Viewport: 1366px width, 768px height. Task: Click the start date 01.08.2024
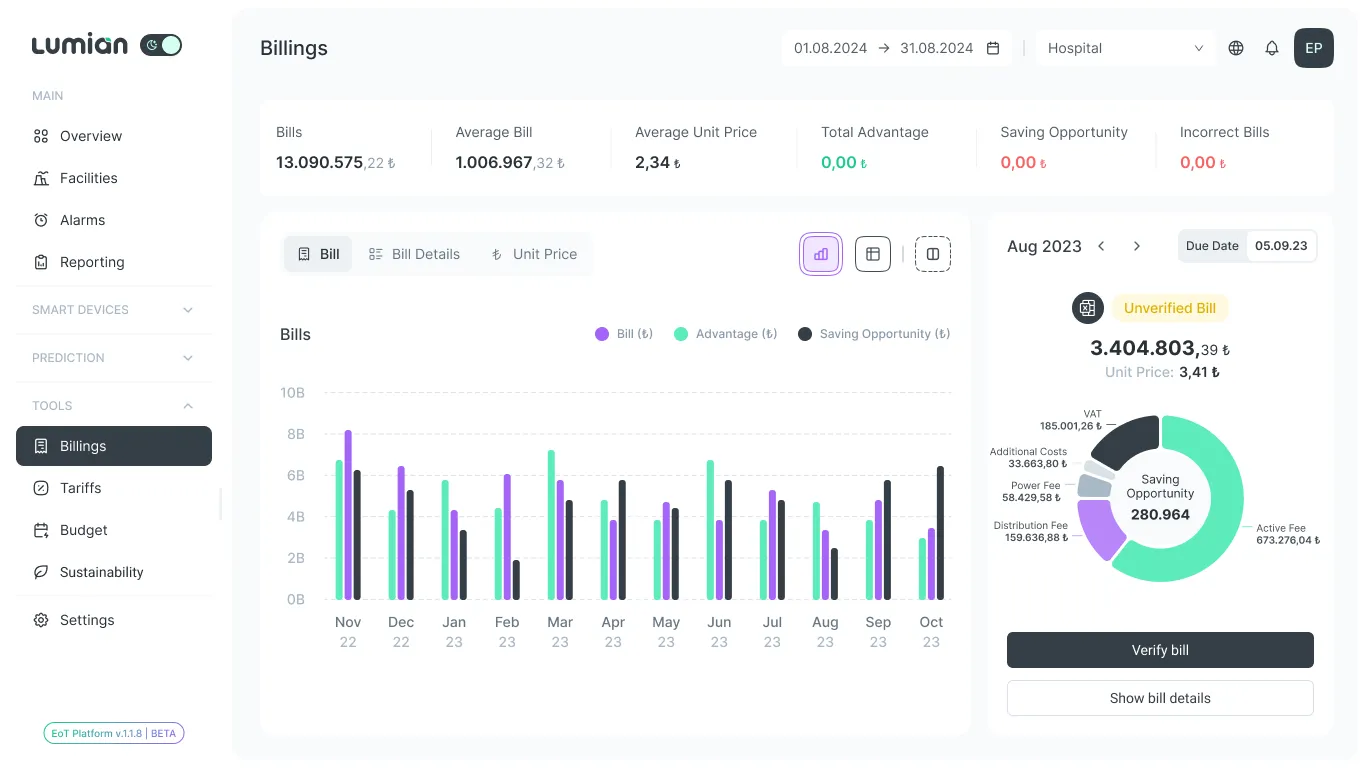(x=830, y=48)
